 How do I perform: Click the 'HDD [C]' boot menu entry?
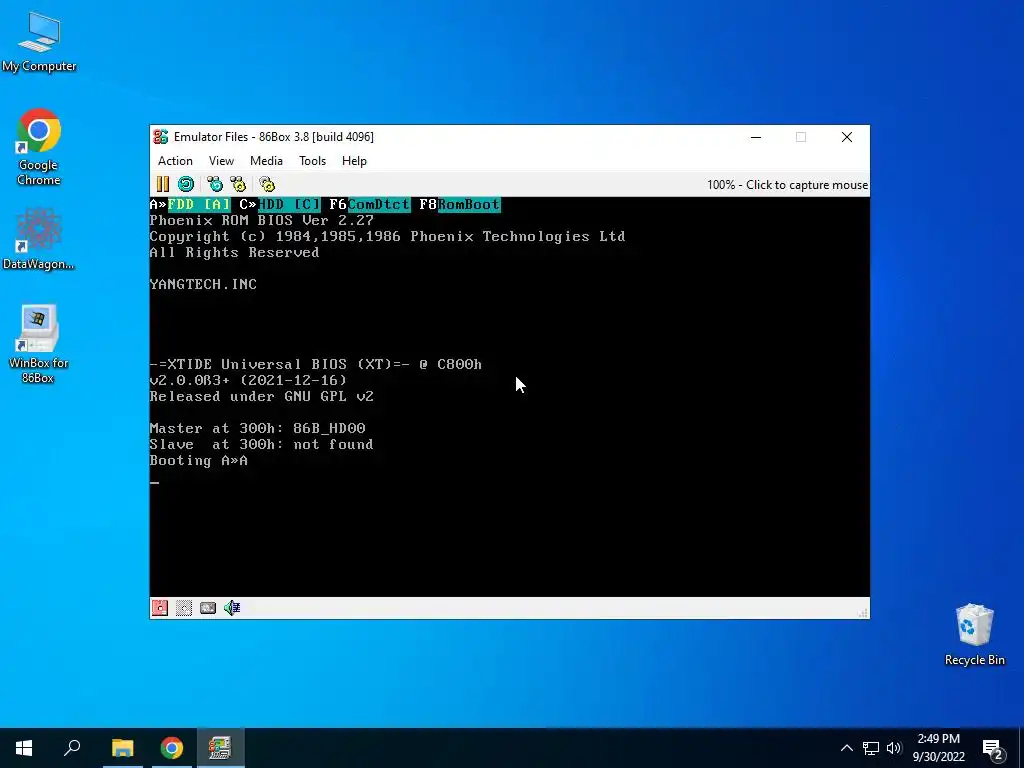pyautogui.click(x=289, y=204)
